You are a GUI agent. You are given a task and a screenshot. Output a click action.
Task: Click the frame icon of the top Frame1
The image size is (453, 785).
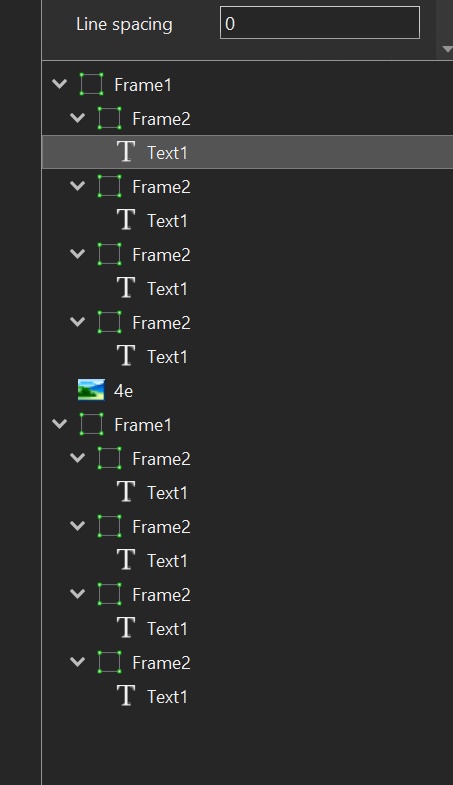[x=92, y=84]
